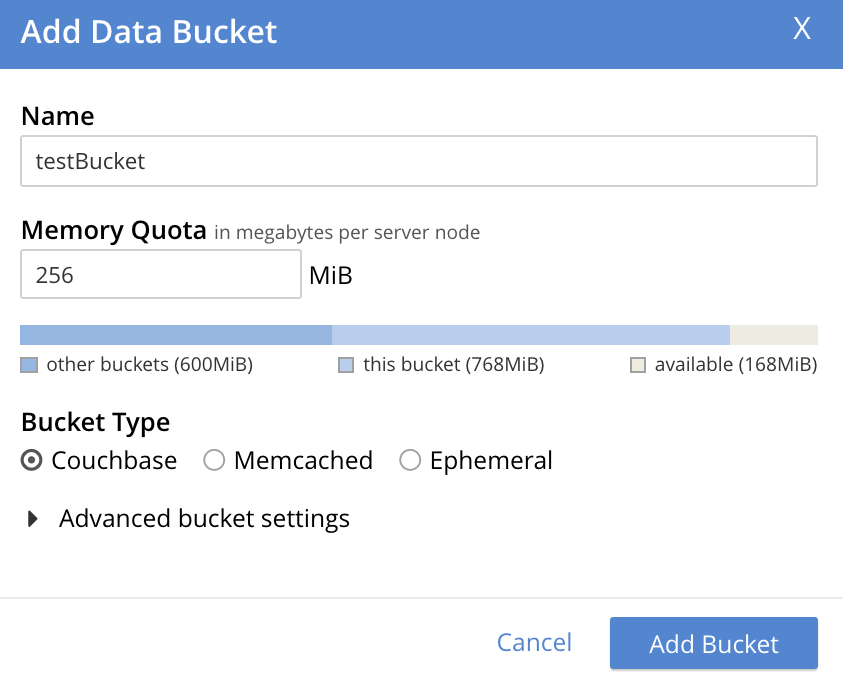
Task: Click the Bucket Type heading
Action: (x=95, y=422)
